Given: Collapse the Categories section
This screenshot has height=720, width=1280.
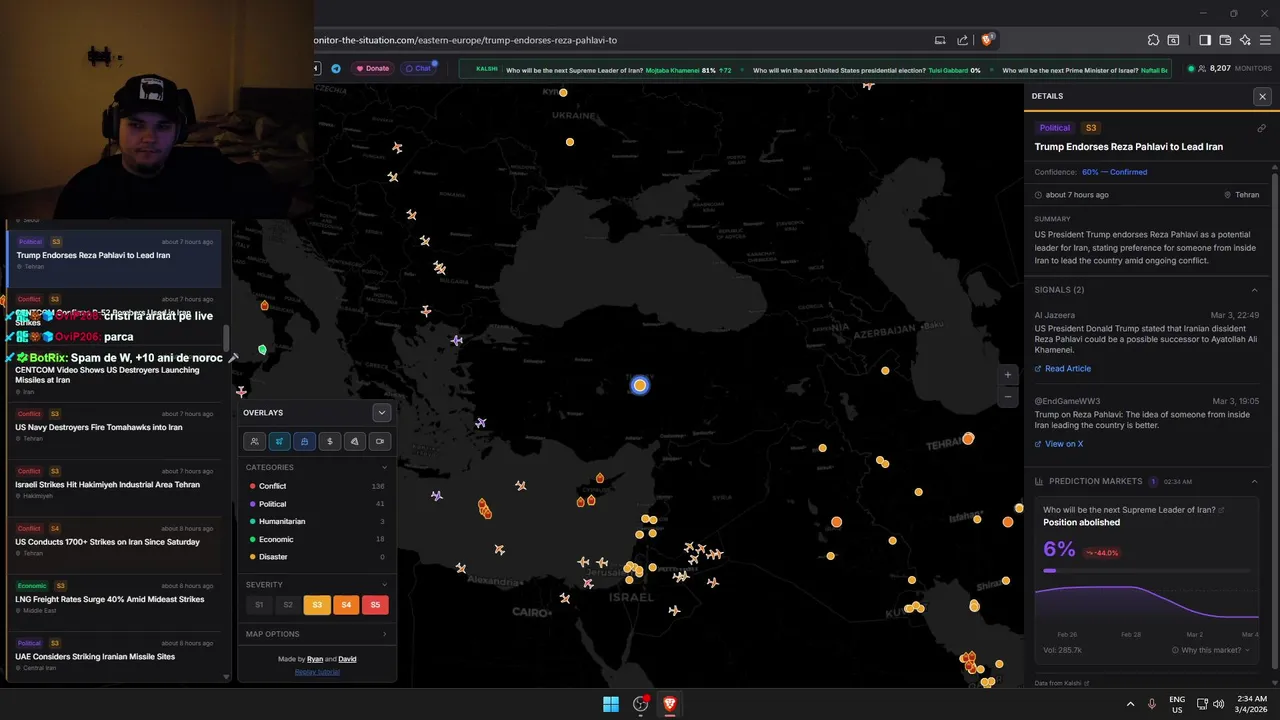Looking at the screenshot, I should pos(384,467).
